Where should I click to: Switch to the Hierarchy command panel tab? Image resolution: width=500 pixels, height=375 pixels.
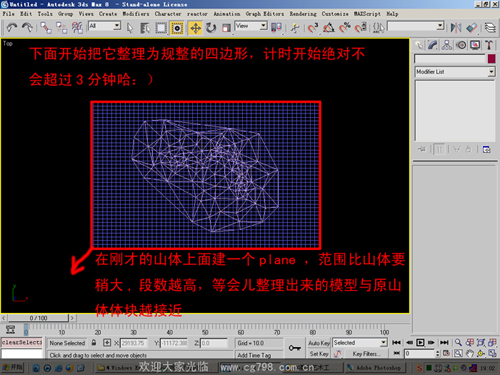pos(447,45)
